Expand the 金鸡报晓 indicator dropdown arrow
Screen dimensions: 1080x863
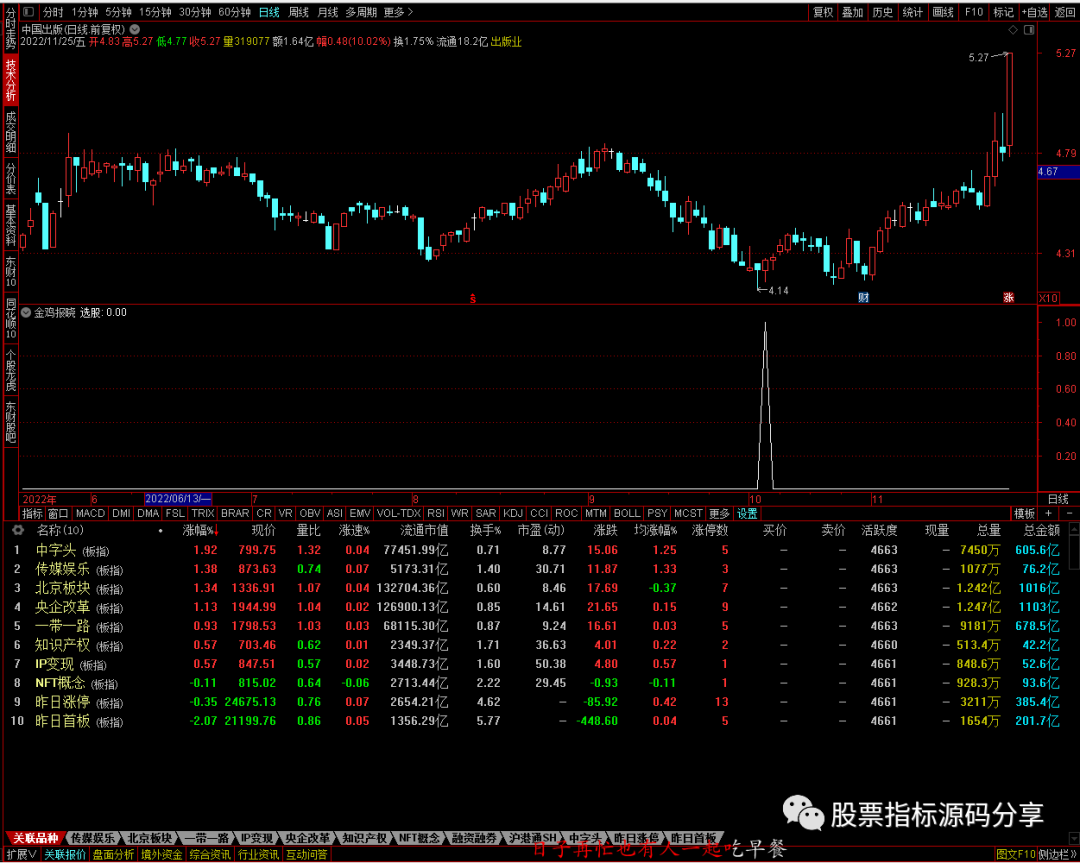pyautogui.click(x=26, y=313)
